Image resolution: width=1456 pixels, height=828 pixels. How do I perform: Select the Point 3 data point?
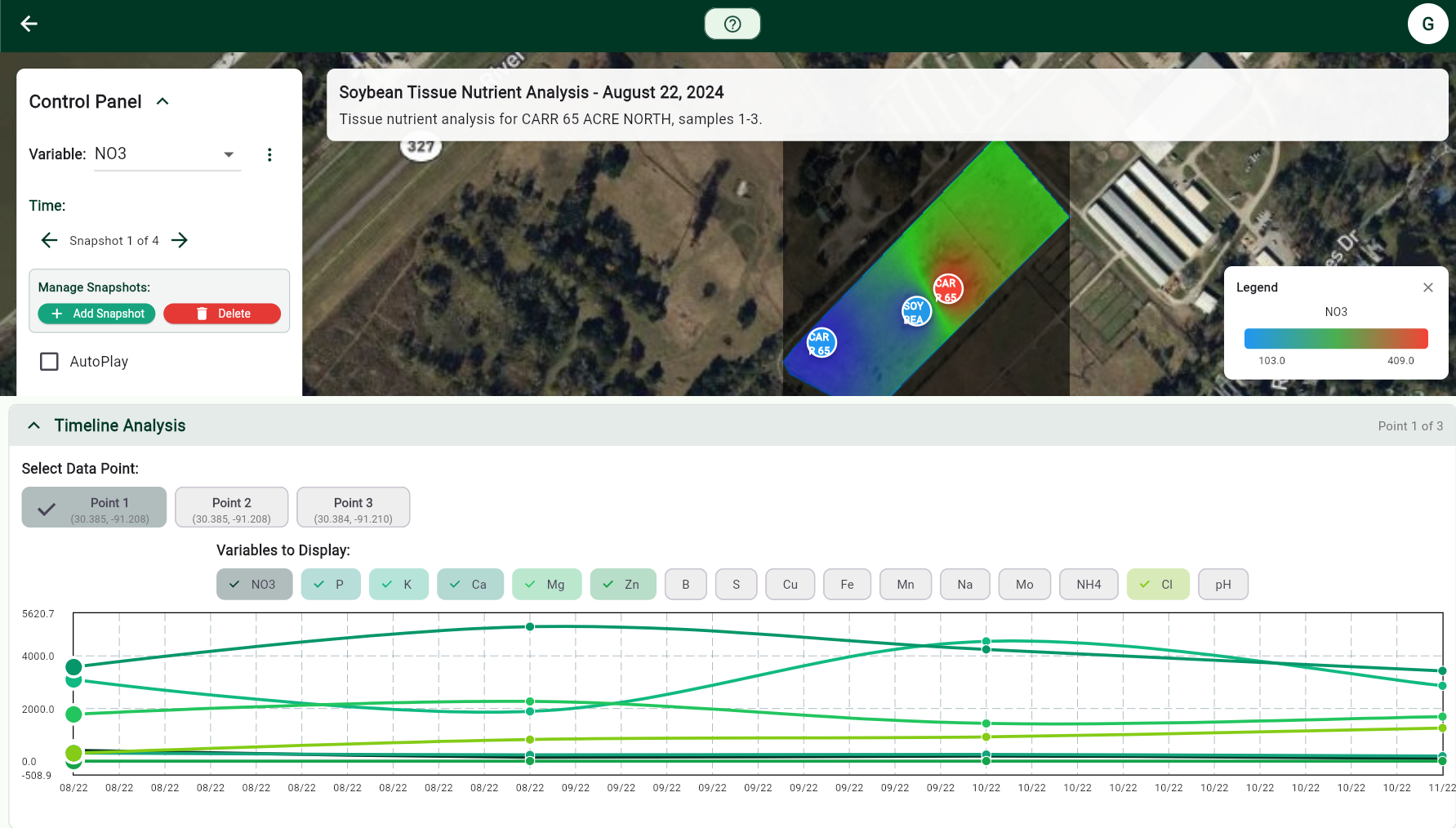tap(353, 508)
